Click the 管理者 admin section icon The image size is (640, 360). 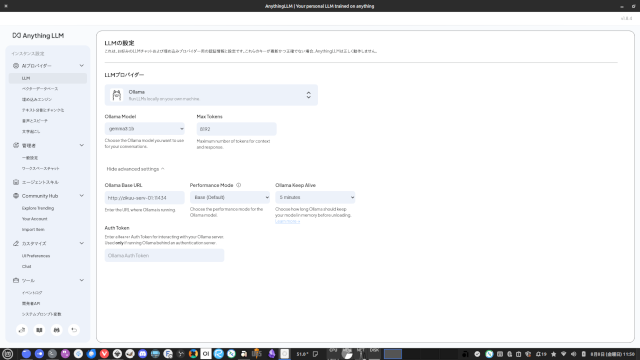(16, 145)
